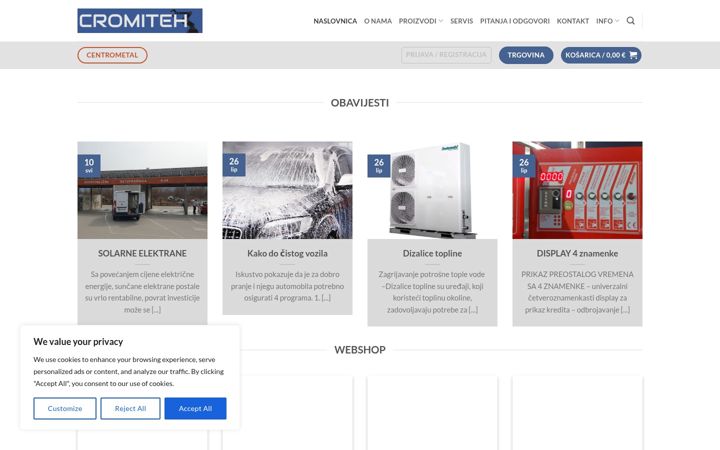Open the TRGOVINA shop button
The width and height of the screenshot is (720, 450).
pos(526,55)
